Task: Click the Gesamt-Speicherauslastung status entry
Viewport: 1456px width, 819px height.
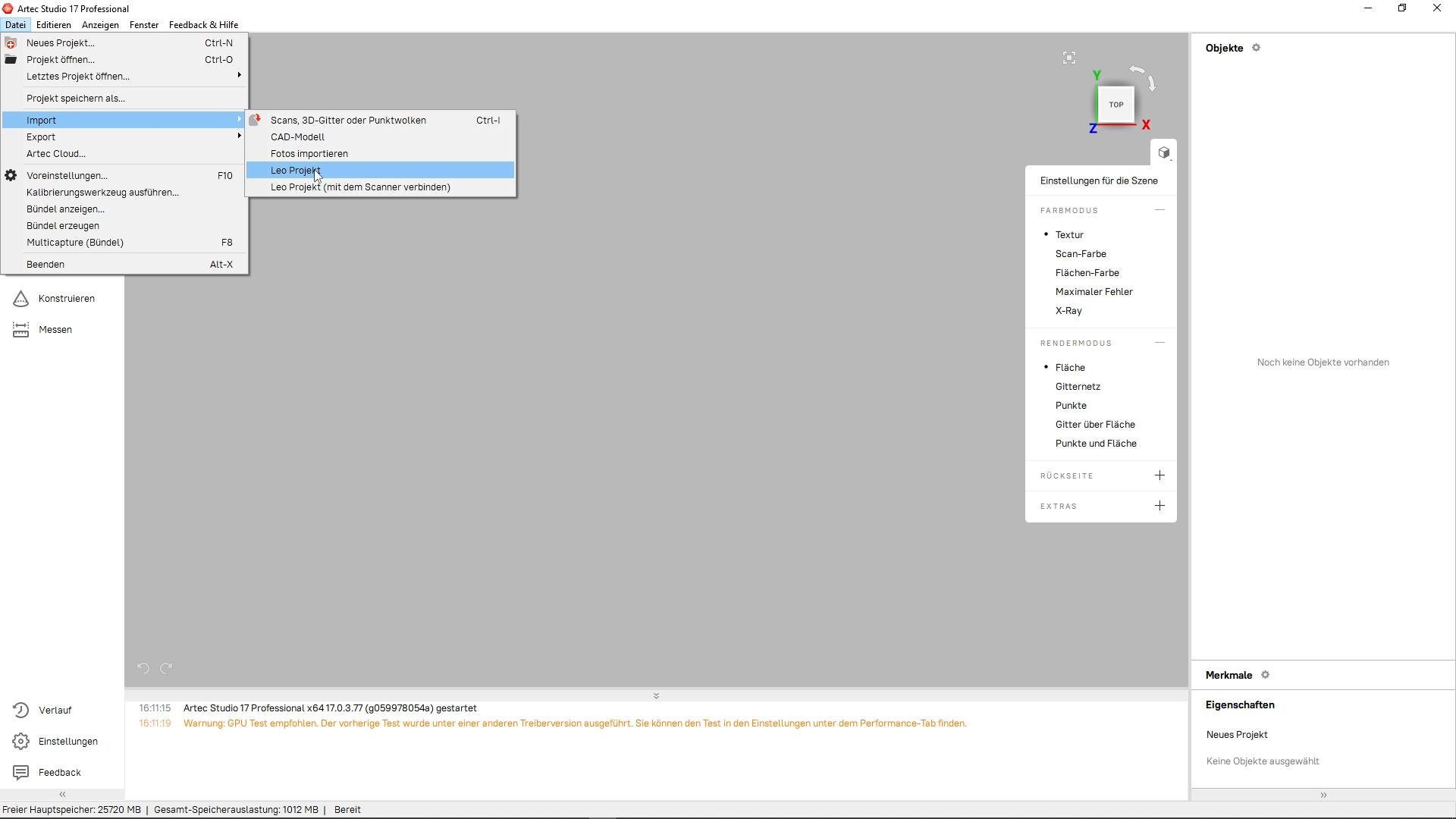Action: (x=236, y=810)
